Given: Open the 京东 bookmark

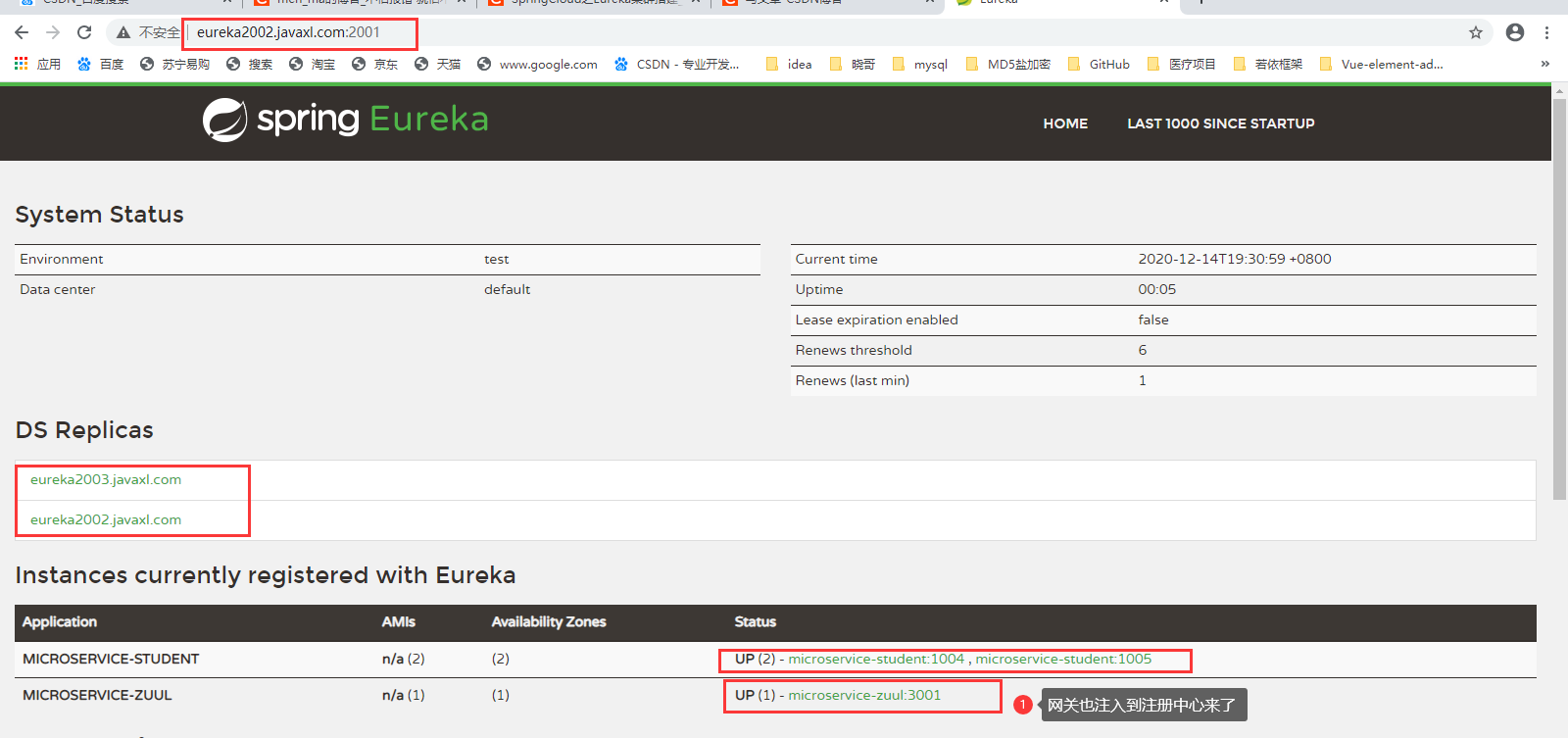Looking at the screenshot, I should click(x=374, y=64).
